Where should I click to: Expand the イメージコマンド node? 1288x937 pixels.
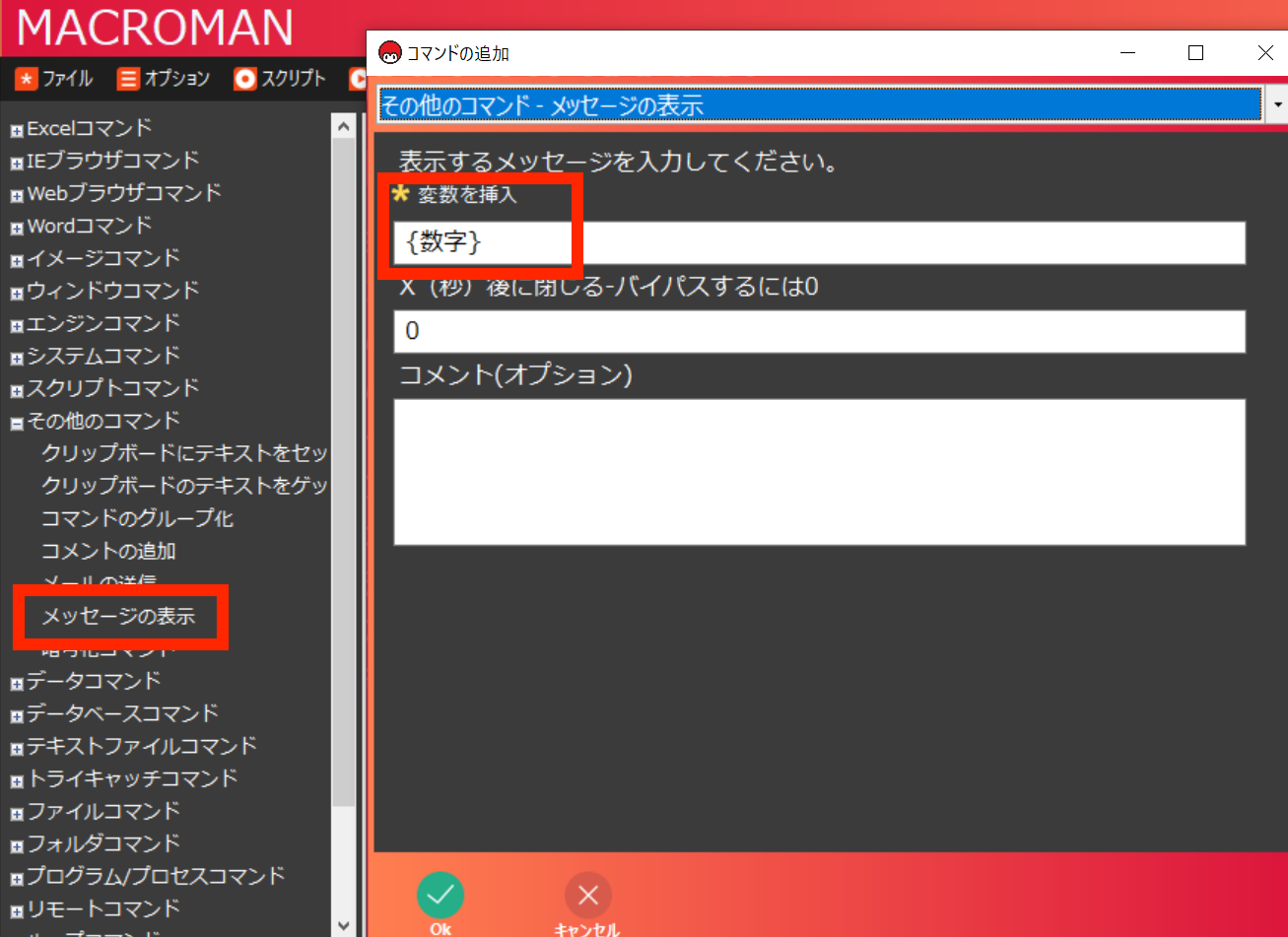pos(17,261)
